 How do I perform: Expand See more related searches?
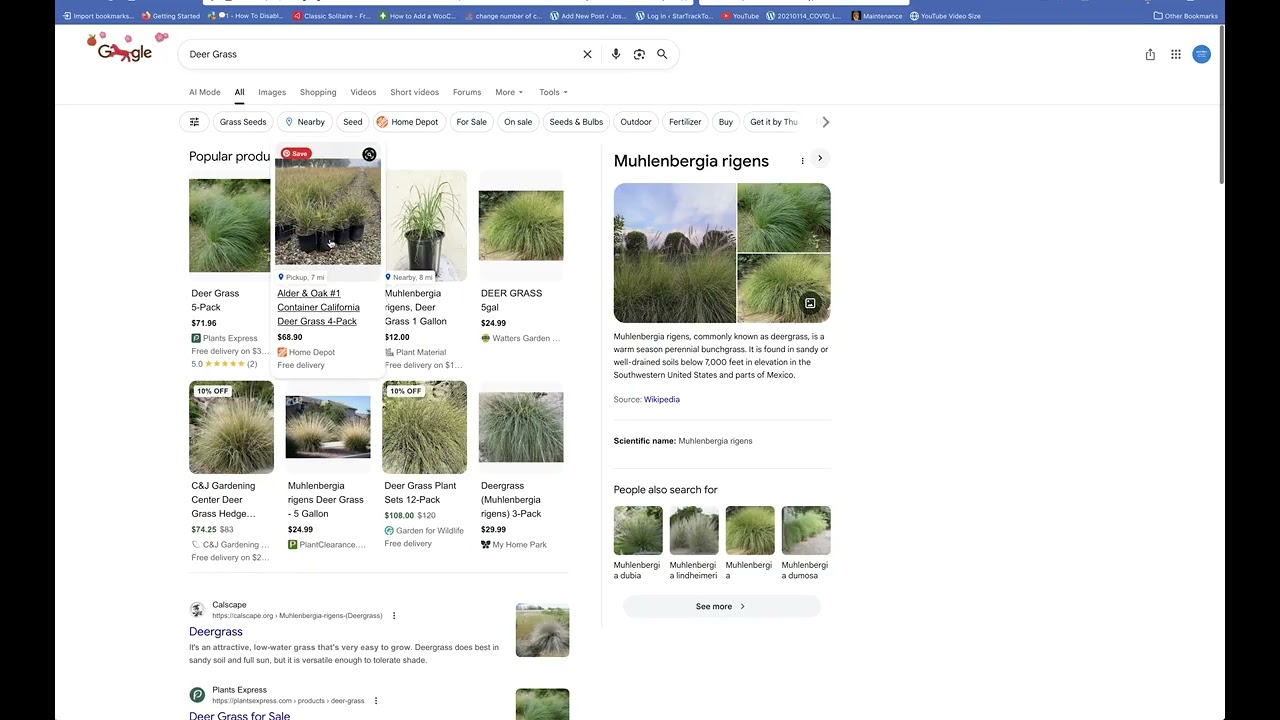click(x=721, y=606)
